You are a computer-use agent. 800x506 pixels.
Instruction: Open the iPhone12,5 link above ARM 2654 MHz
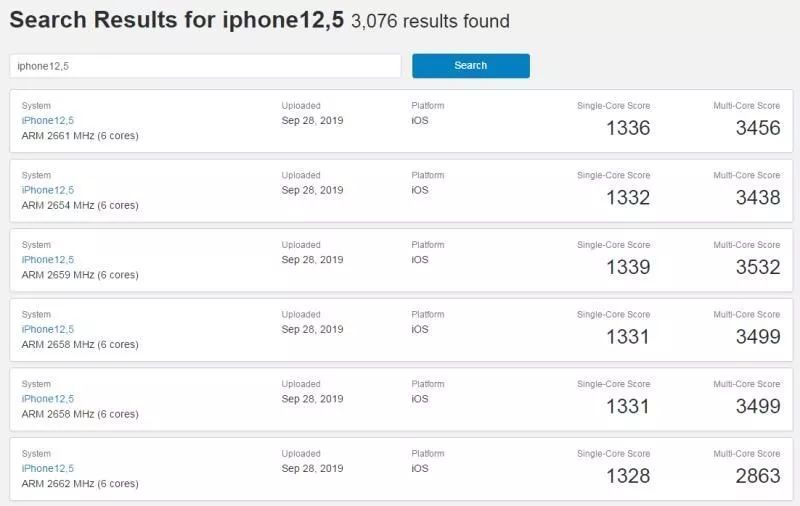coord(48,190)
